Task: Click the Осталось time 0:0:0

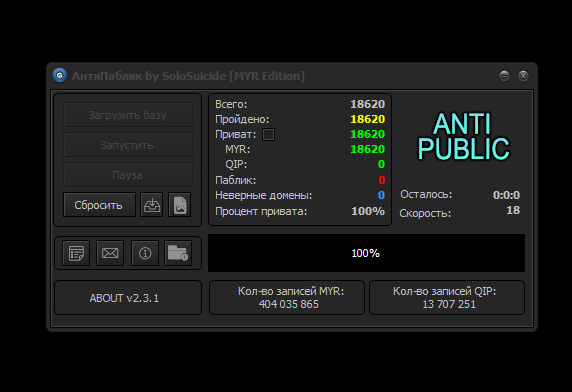Action: [506, 195]
